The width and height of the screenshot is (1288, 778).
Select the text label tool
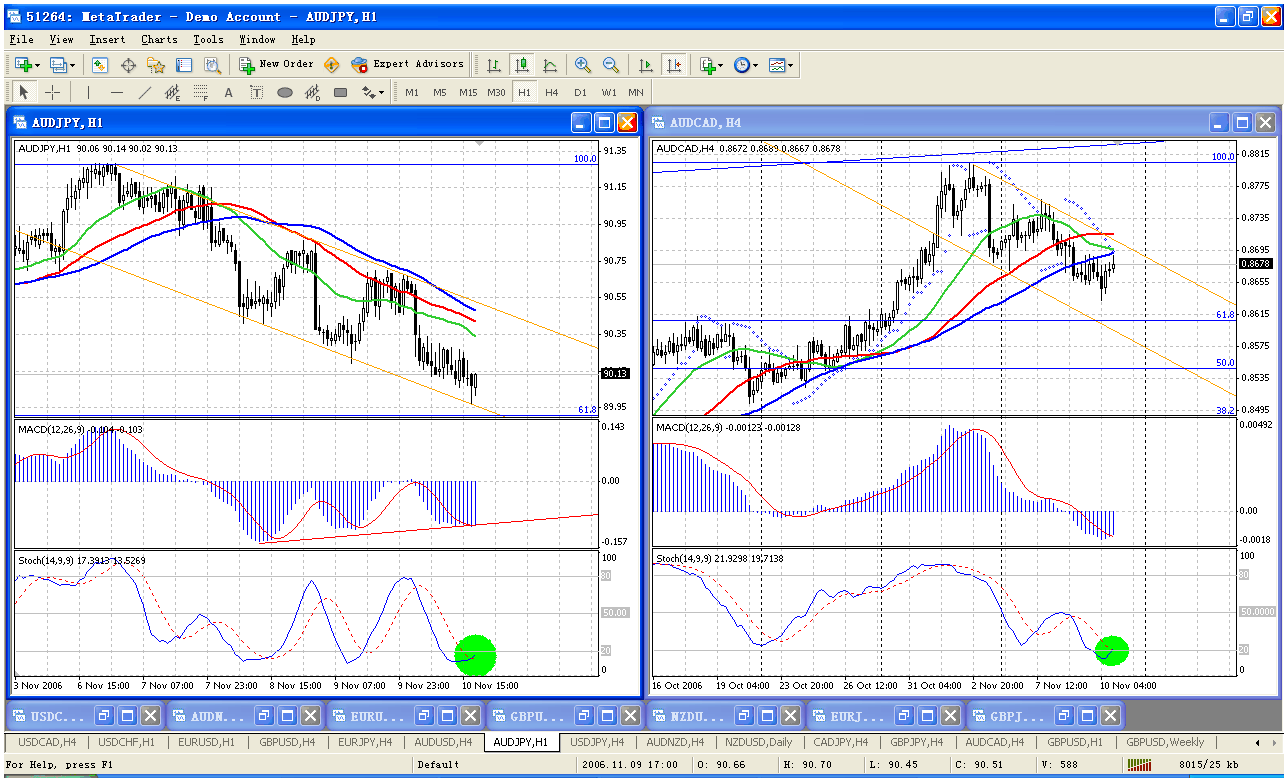point(257,93)
